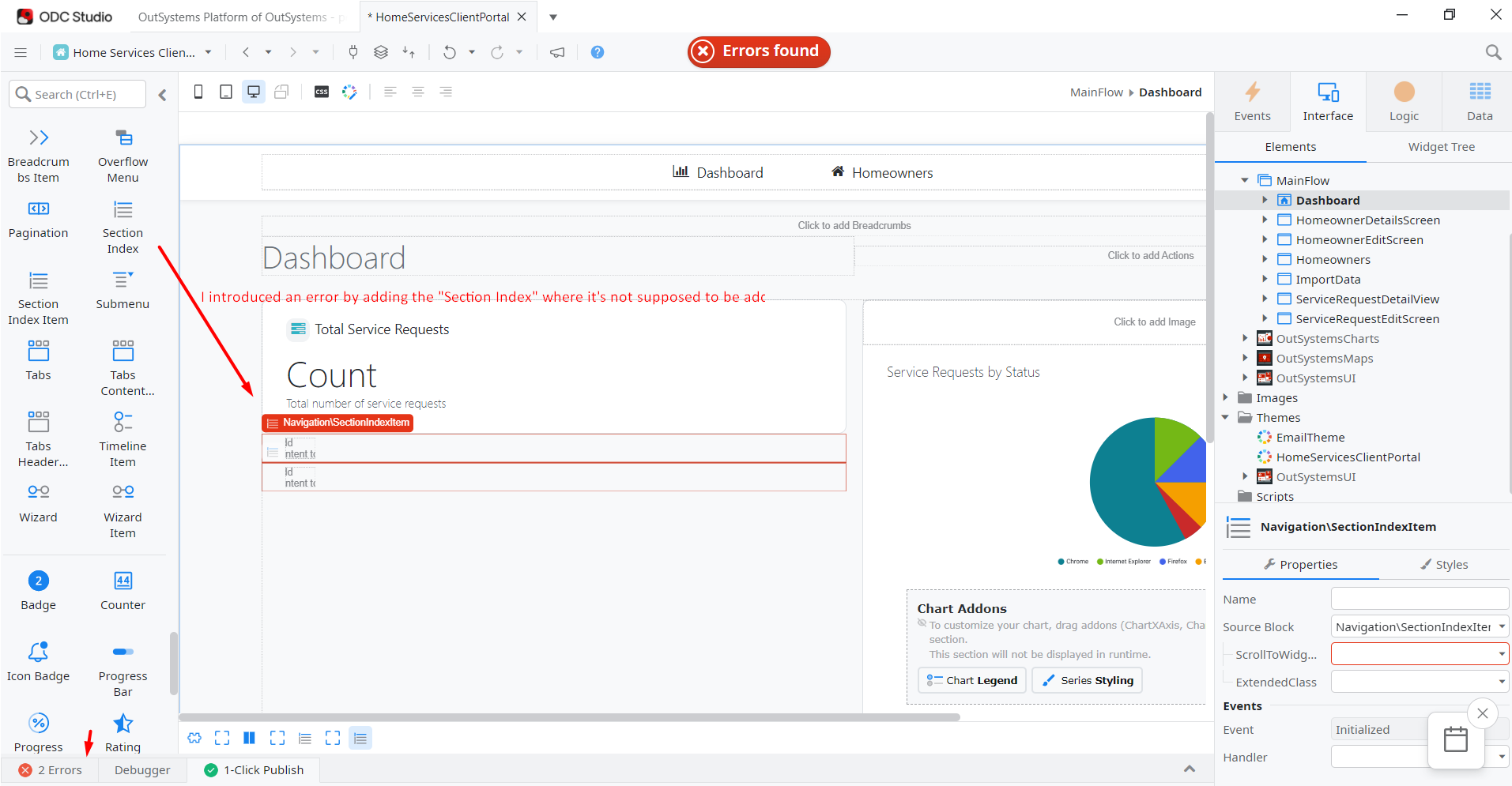Image resolution: width=1512 pixels, height=786 pixels.
Task: Switch preview to phone device
Action: click(198, 92)
